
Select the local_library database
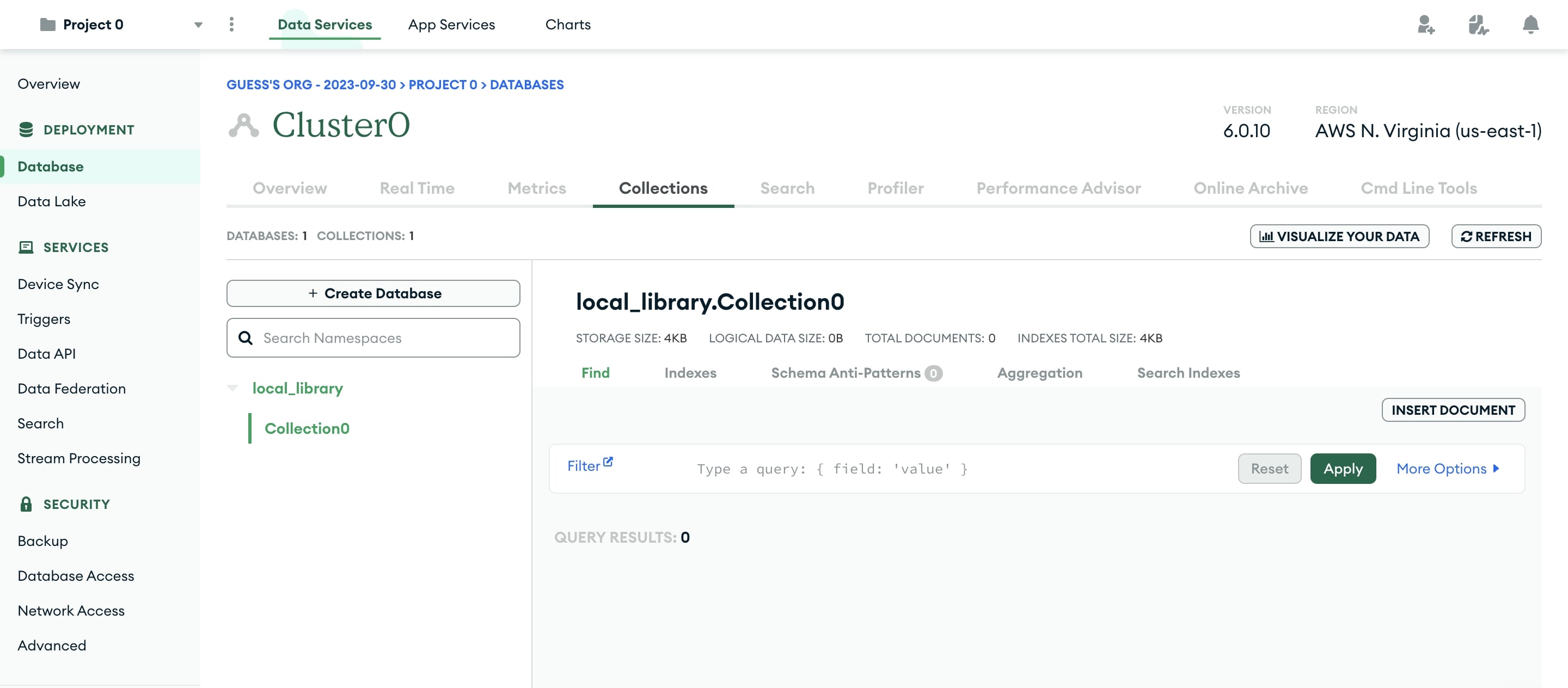click(297, 388)
